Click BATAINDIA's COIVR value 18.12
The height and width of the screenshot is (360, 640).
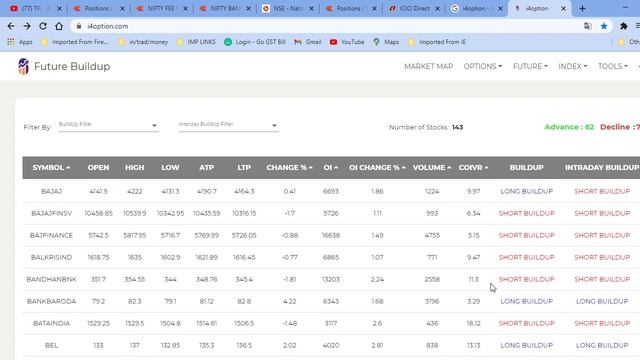[x=473, y=324]
